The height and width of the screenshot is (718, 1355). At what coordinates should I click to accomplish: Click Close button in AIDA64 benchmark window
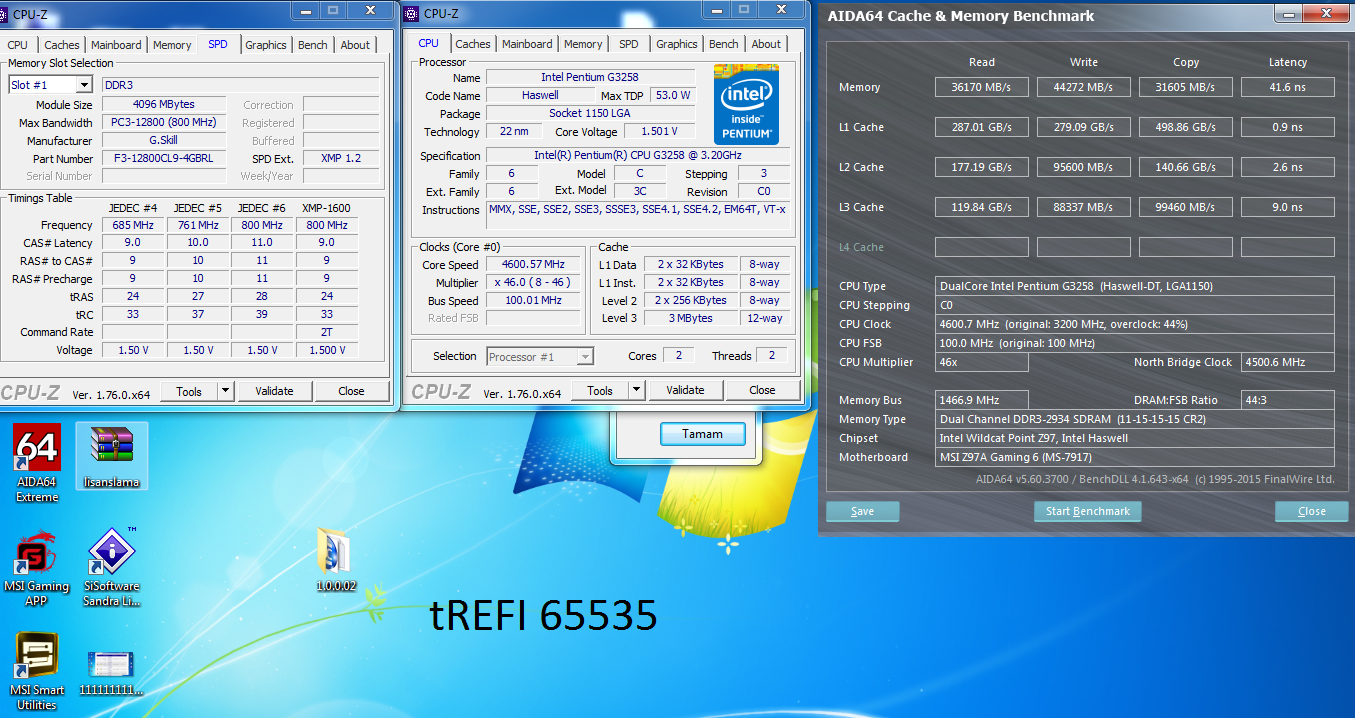(x=1311, y=511)
